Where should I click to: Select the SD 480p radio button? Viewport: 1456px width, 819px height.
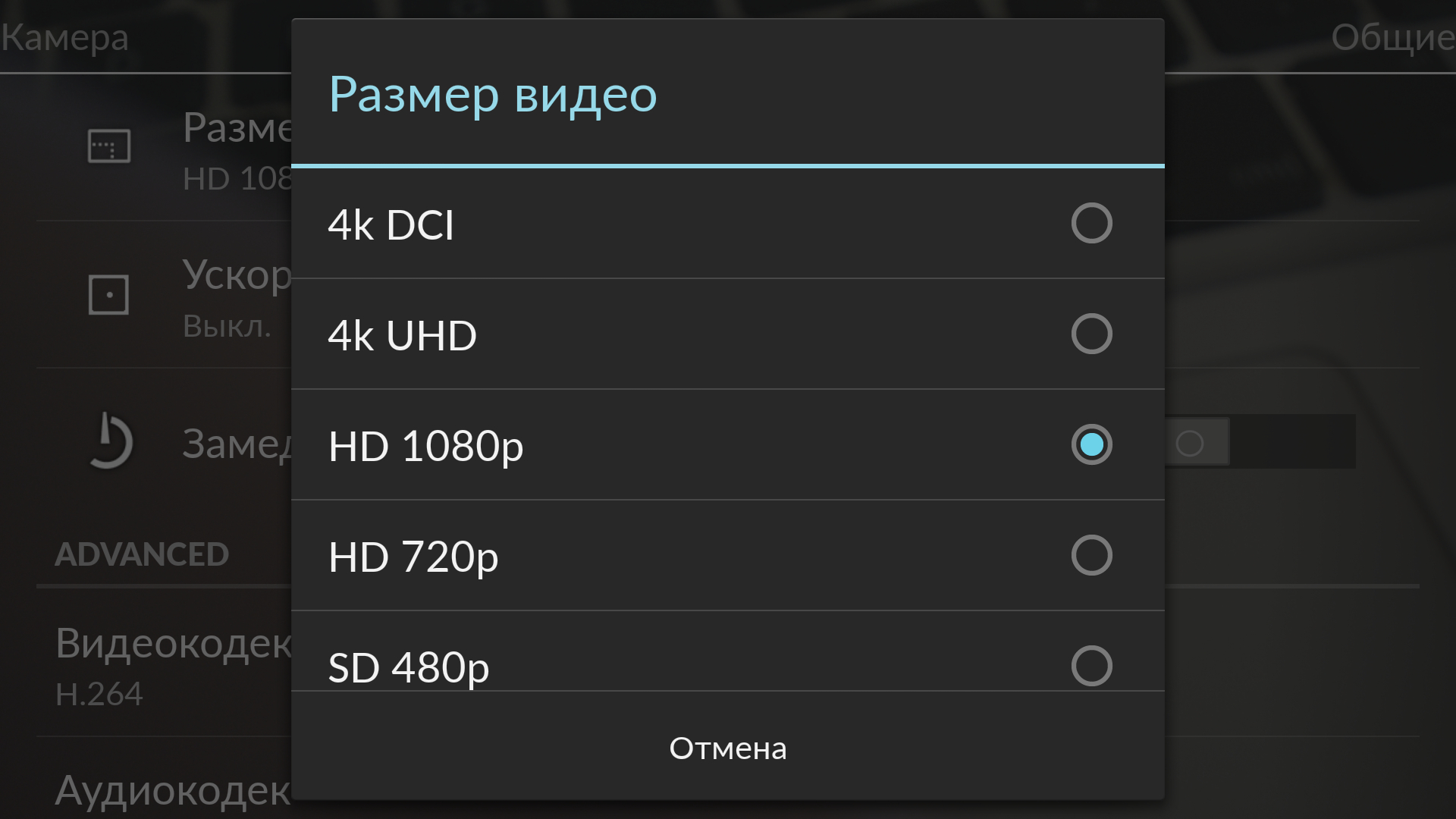click(x=1091, y=666)
